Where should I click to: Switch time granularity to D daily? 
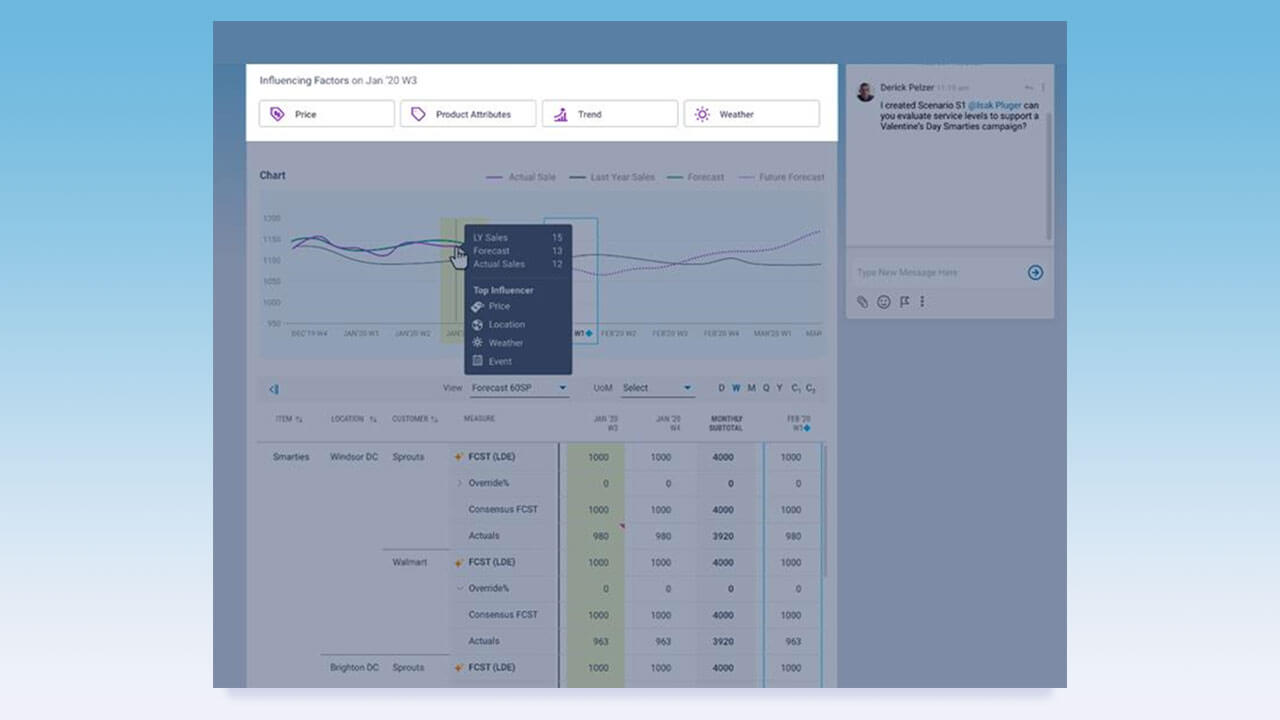(722, 388)
